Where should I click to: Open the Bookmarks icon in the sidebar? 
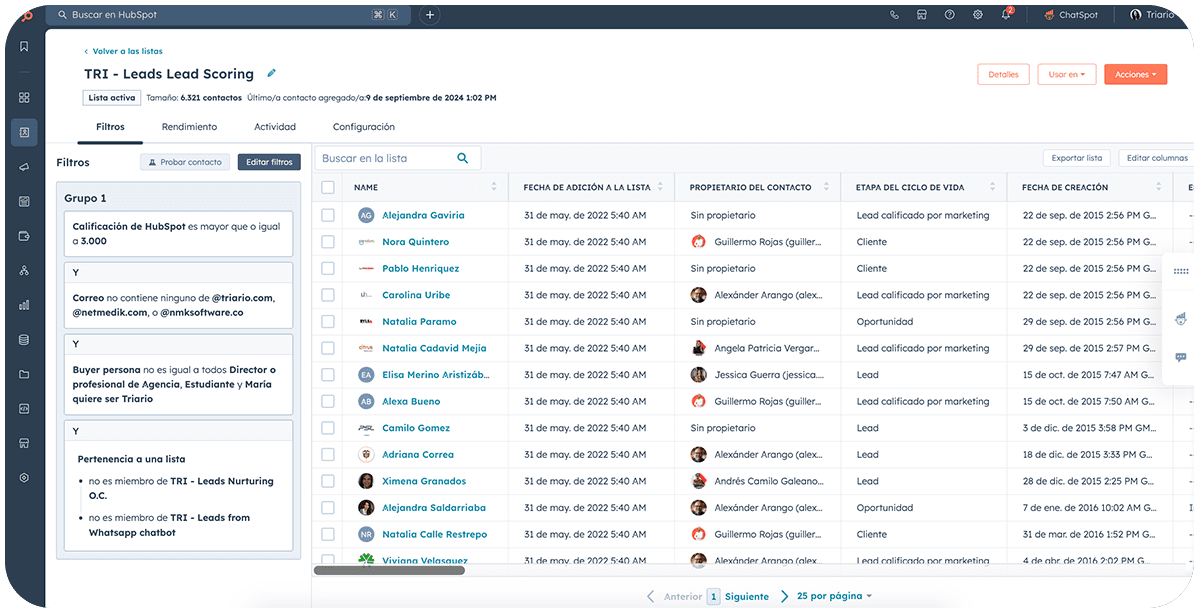[24, 47]
